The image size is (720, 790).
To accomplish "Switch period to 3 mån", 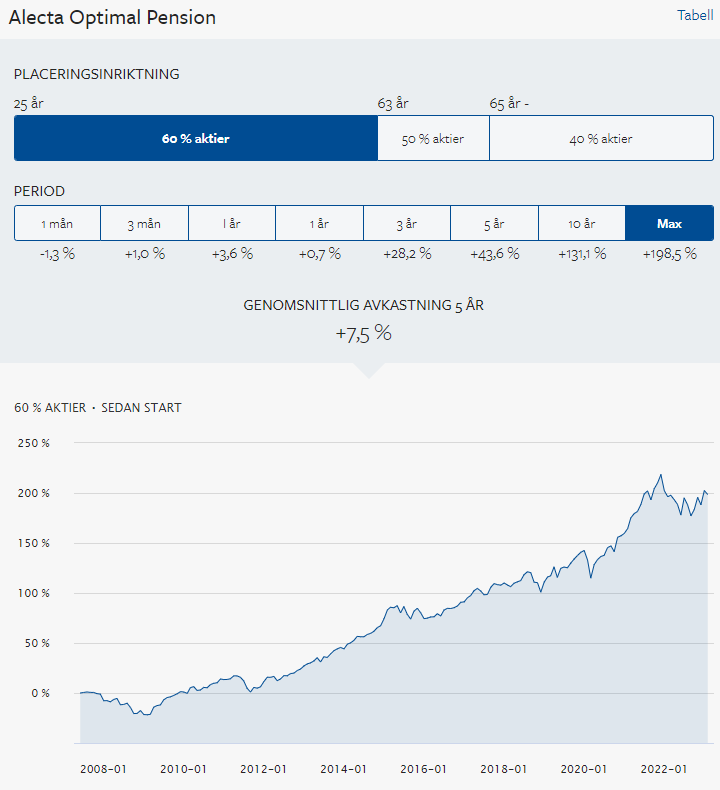I will pos(144,223).
